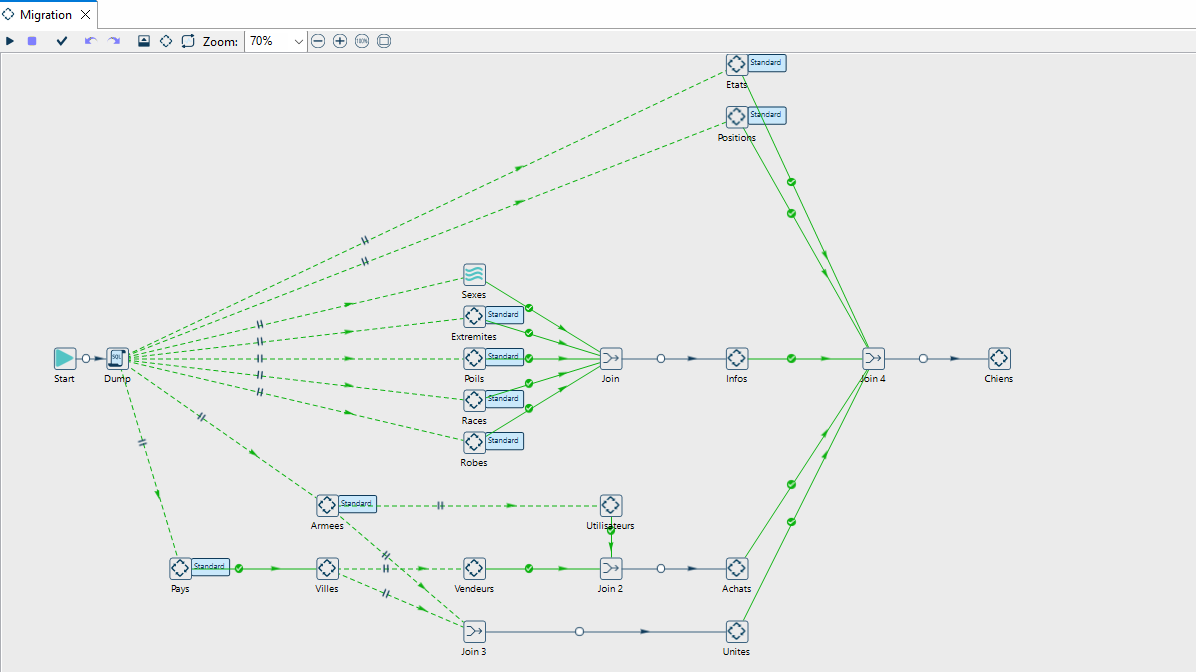Select the Chiens node
Viewport: 1196px width, 672px height.
(998, 358)
